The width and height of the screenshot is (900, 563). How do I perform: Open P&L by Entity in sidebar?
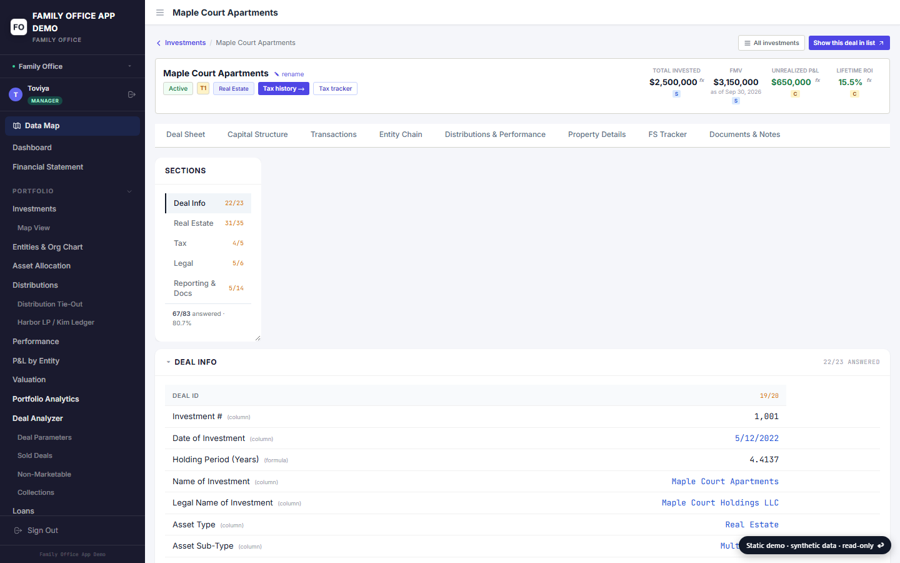pyautogui.click(x=36, y=361)
